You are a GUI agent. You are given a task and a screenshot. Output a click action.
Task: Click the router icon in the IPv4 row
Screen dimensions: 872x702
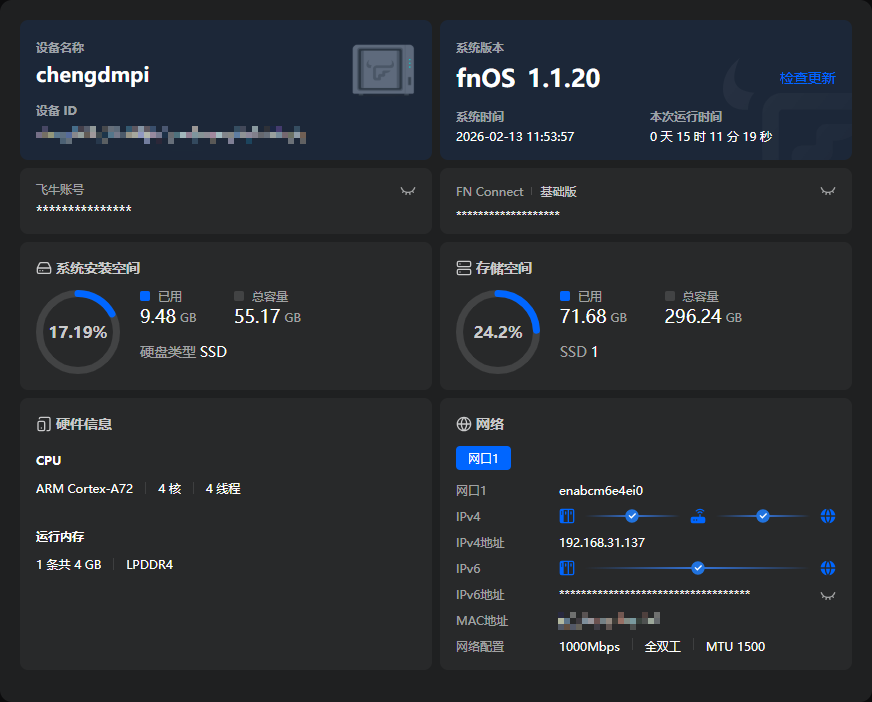[698, 516]
